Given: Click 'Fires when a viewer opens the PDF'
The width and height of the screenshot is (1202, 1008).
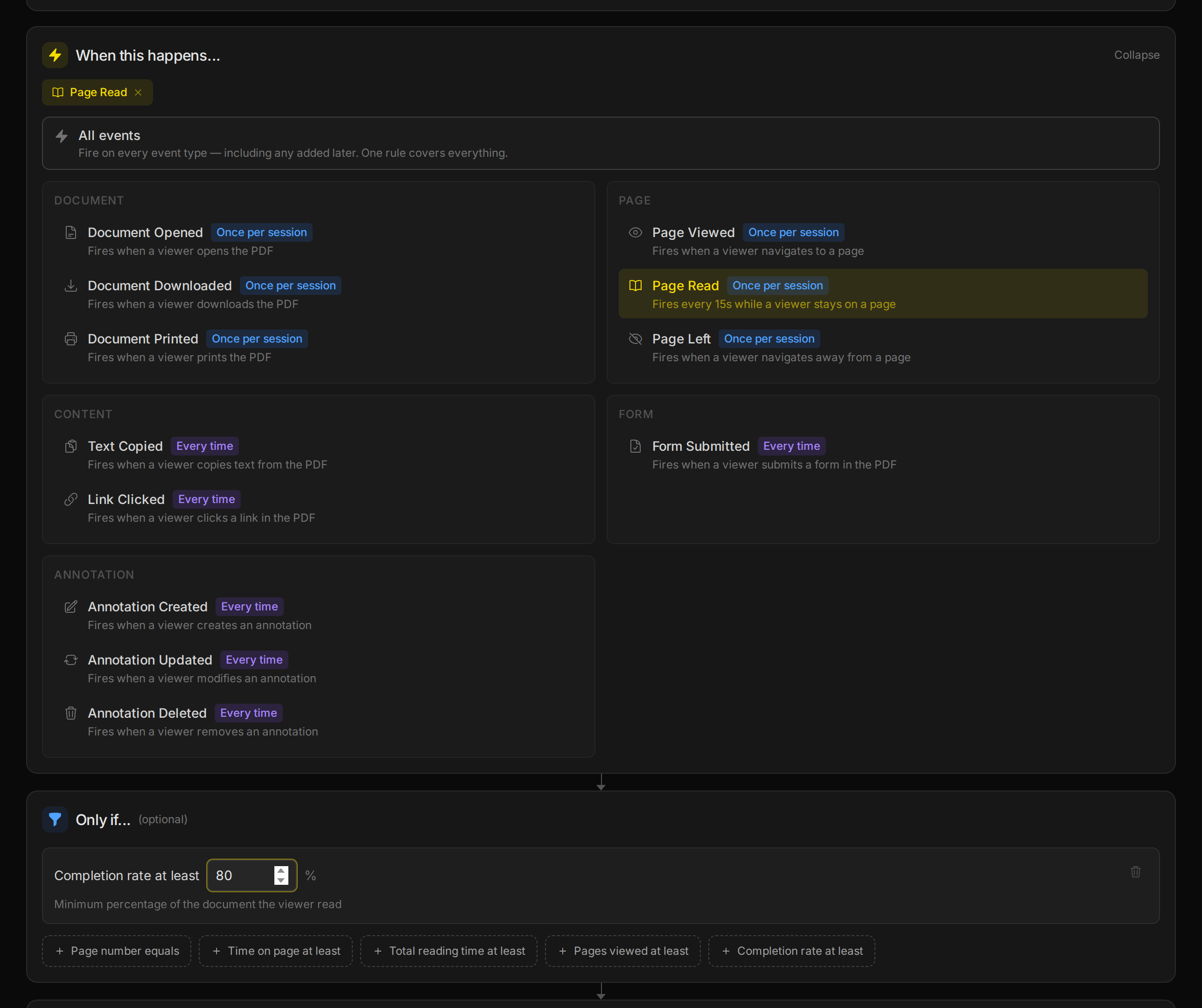Looking at the screenshot, I should point(180,251).
